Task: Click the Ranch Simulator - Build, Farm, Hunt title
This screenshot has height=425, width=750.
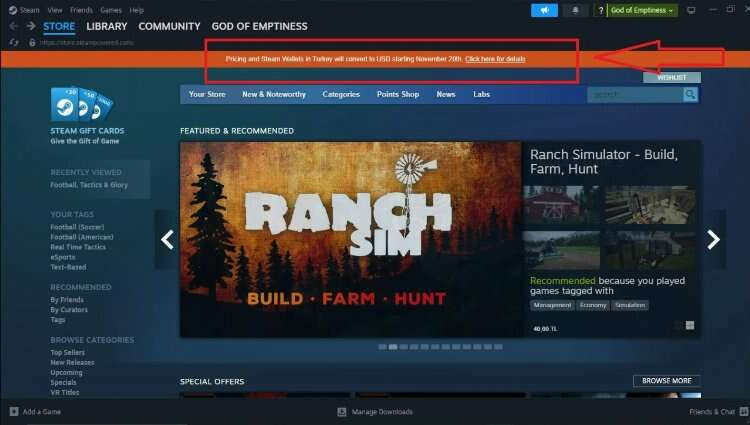Action: point(604,162)
